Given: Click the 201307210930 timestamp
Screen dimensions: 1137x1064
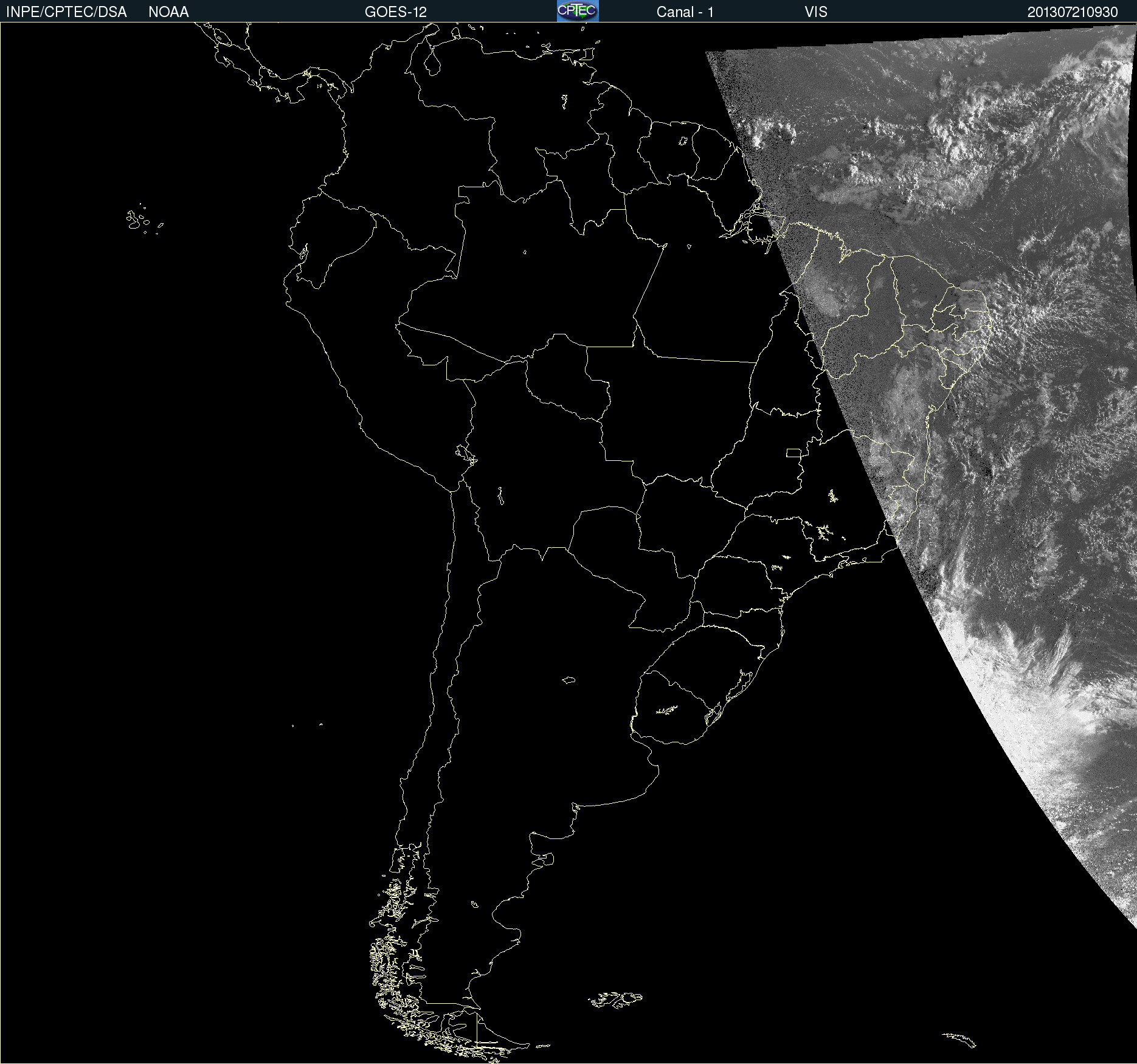Looking at the screenshot, I should [1073, 12].
